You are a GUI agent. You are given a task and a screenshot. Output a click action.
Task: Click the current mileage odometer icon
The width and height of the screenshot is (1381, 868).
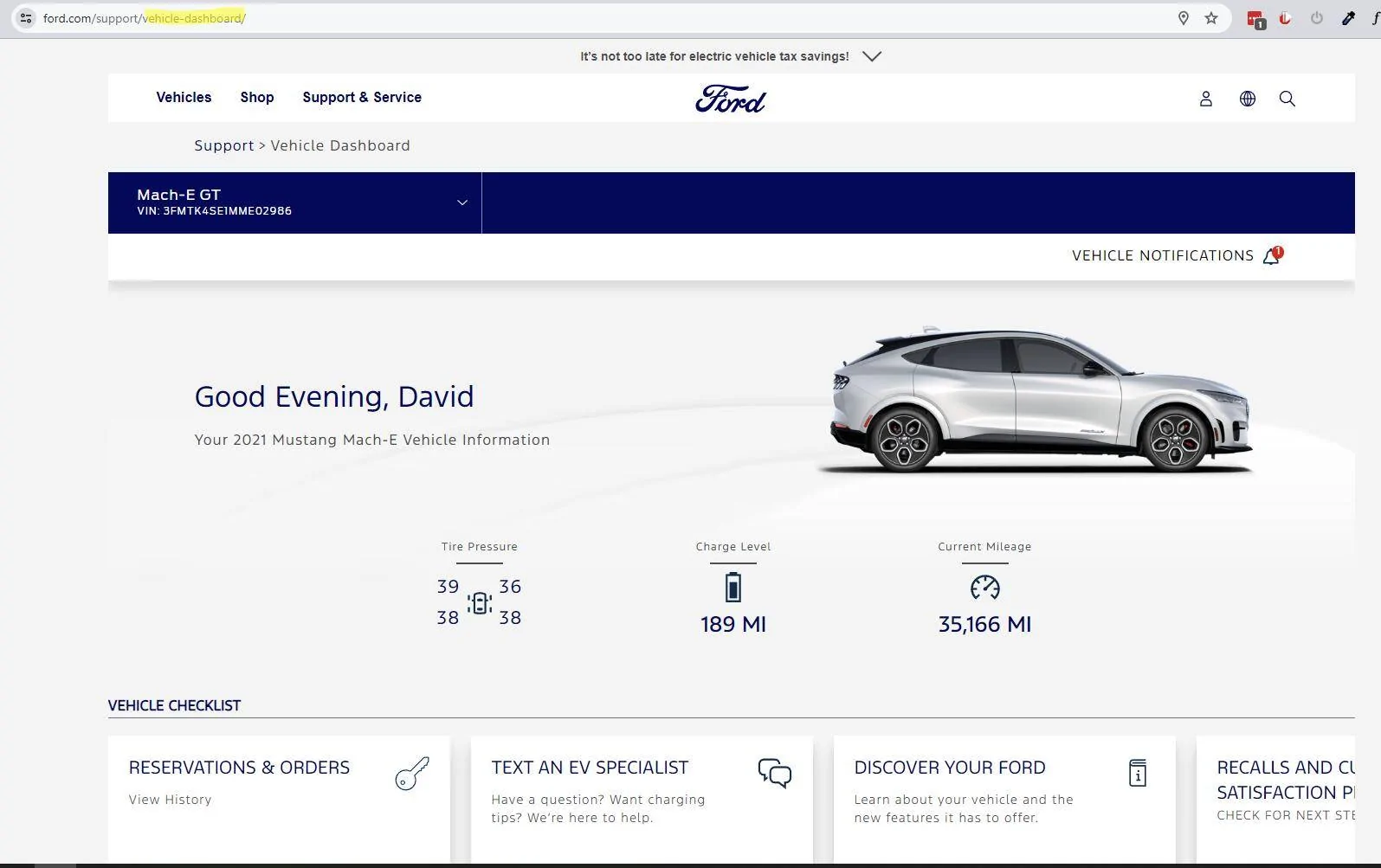(x=984, y=588)
